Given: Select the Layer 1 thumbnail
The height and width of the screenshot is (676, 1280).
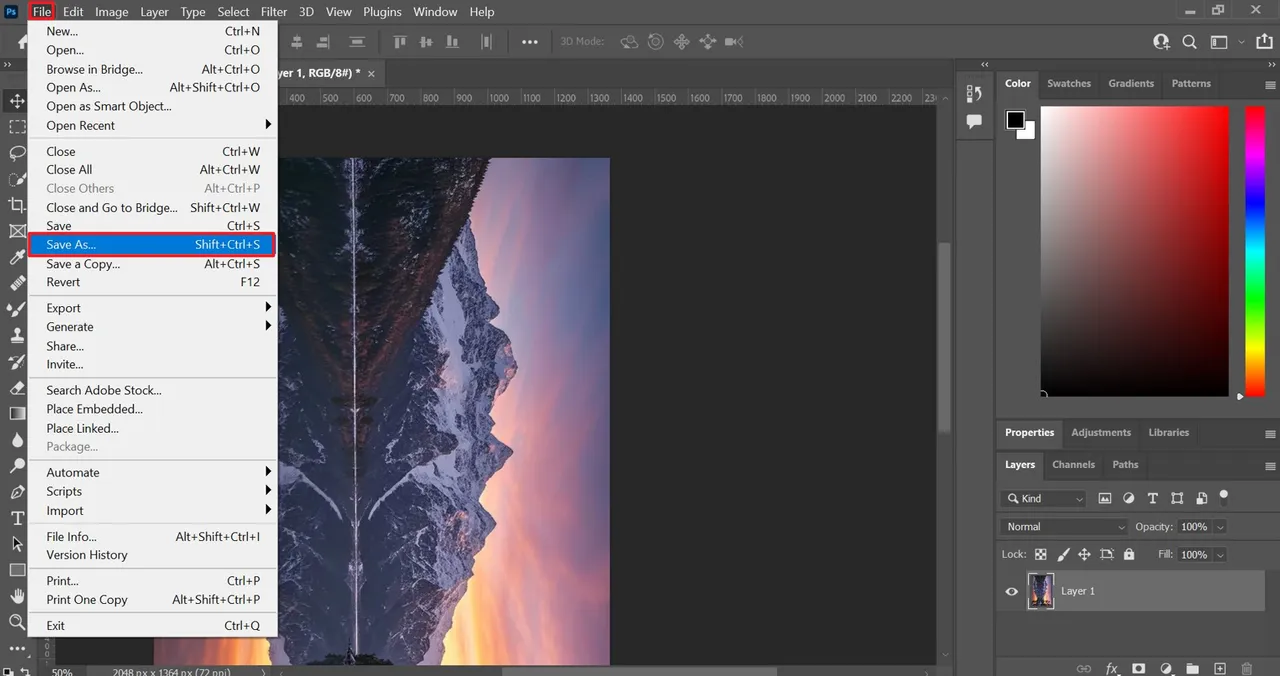Looking at the screenshot, I should (1040, 591).
